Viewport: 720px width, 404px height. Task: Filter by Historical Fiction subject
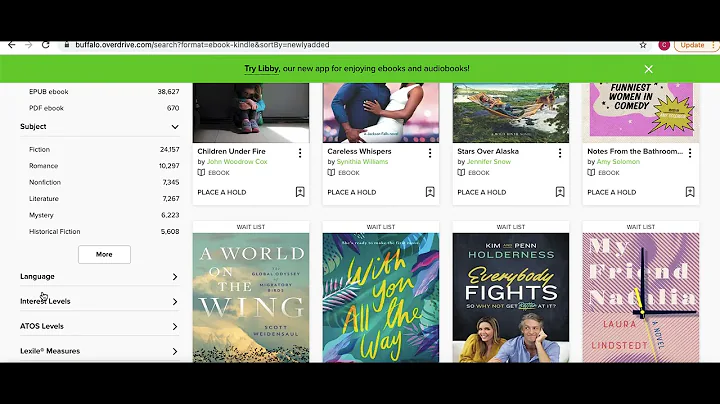click(55, 231)
